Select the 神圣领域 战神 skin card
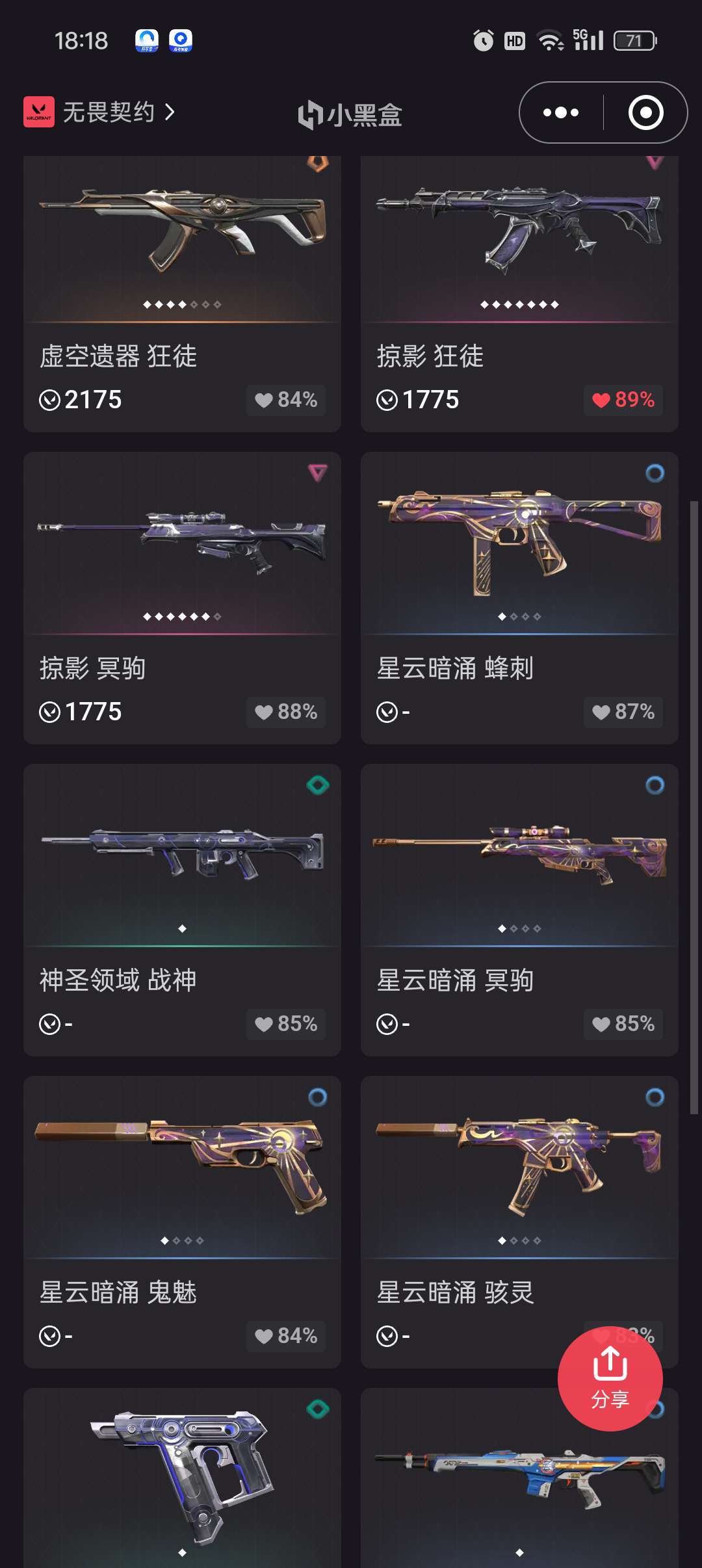The image size is (702, 1568). [x=182, y=910]
